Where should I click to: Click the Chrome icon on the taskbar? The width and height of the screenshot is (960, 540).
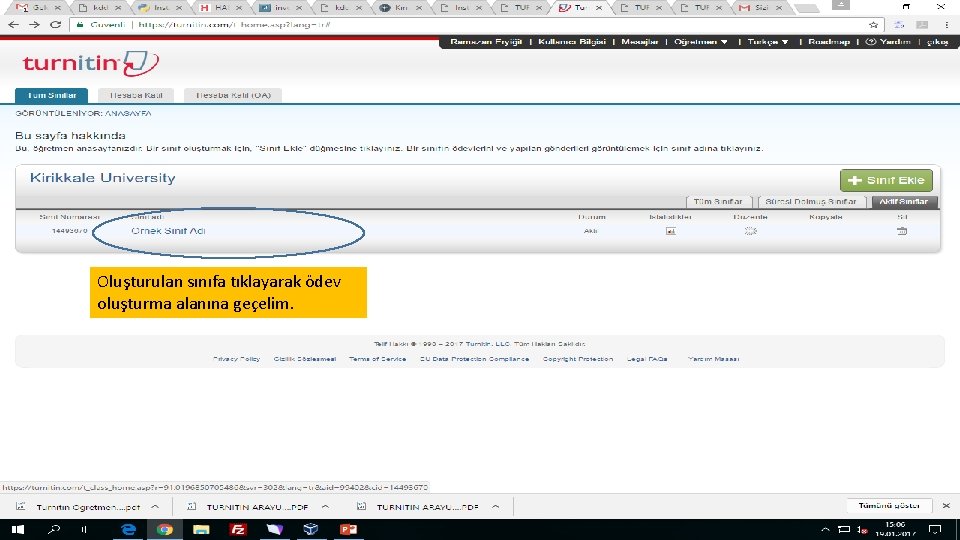[164, 530]
